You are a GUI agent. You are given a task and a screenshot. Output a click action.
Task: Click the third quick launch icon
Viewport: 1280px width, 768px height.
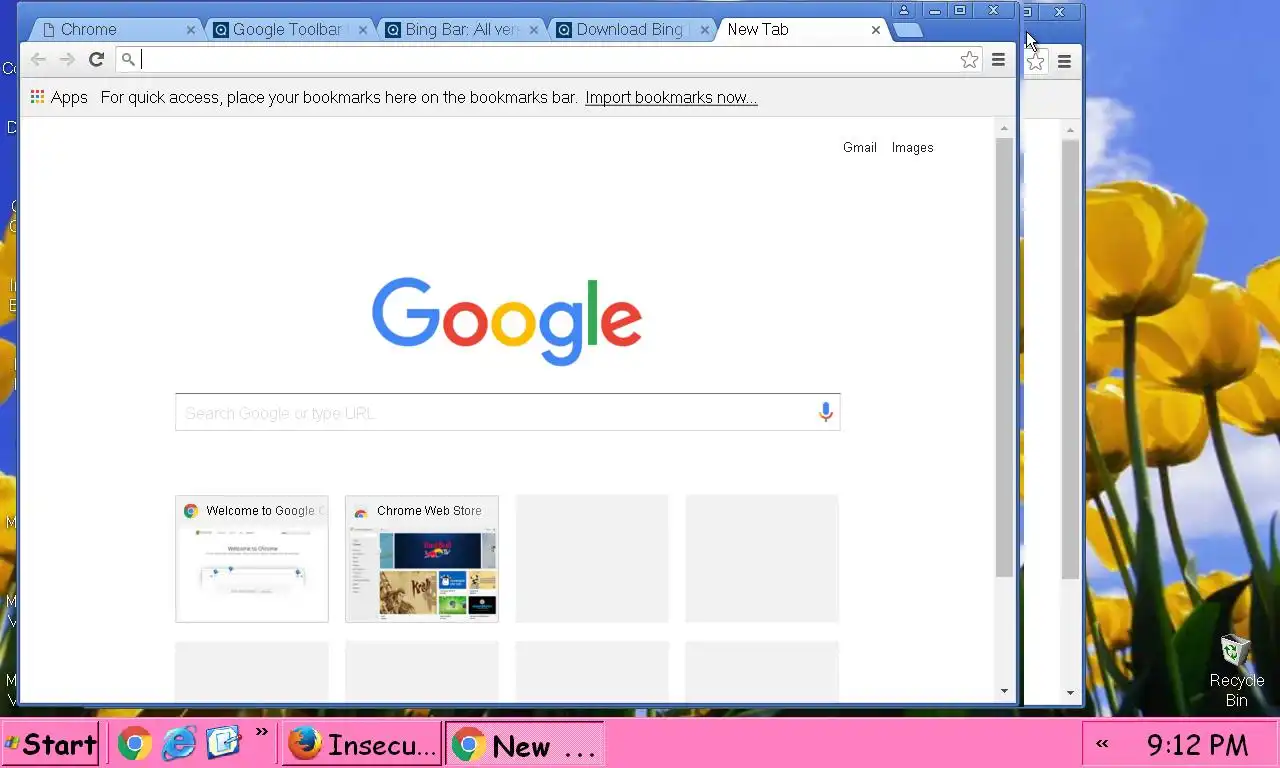coord(223,743)
